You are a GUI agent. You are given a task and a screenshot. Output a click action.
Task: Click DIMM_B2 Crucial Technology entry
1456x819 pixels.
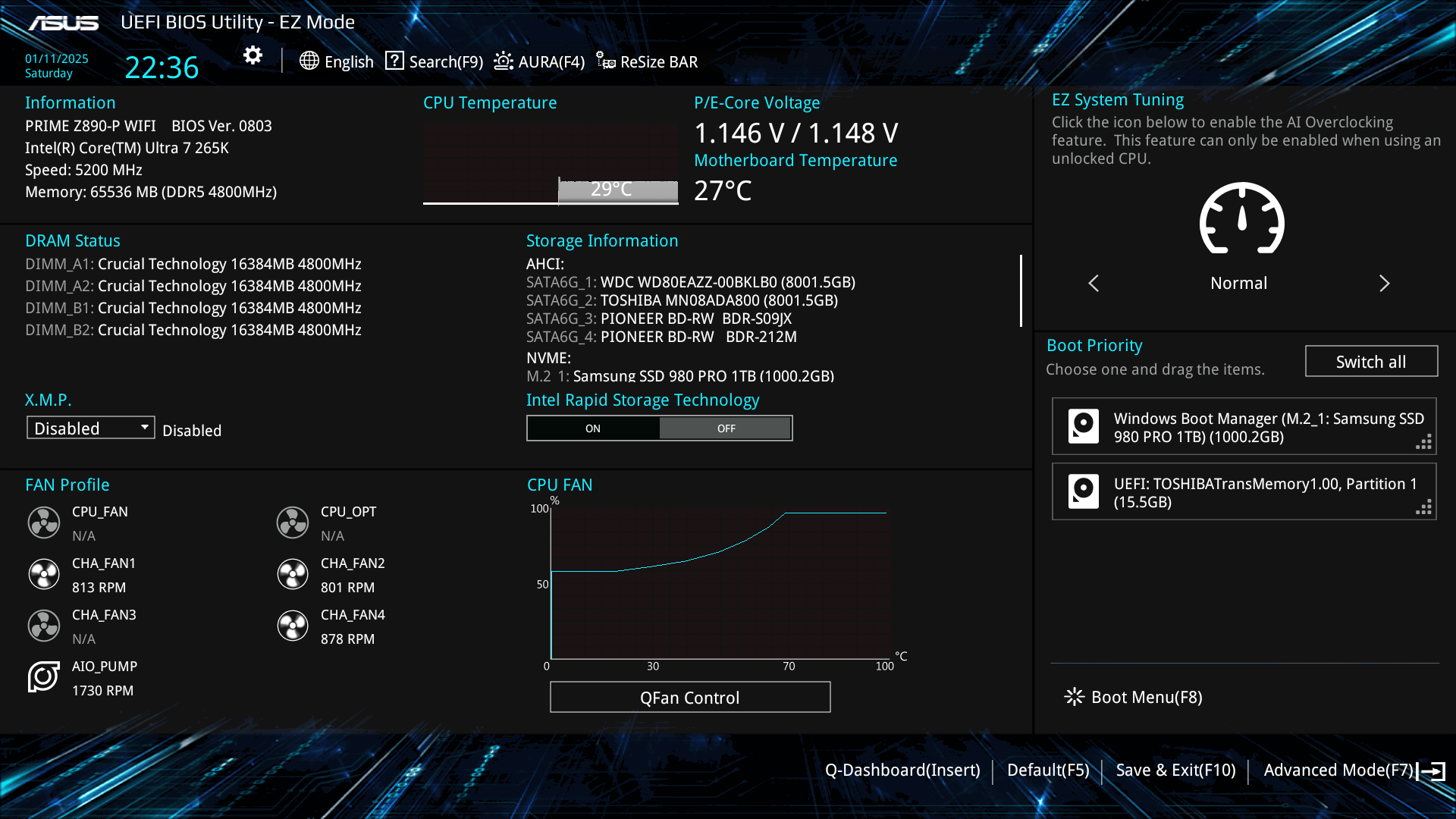tap(193, 330)
